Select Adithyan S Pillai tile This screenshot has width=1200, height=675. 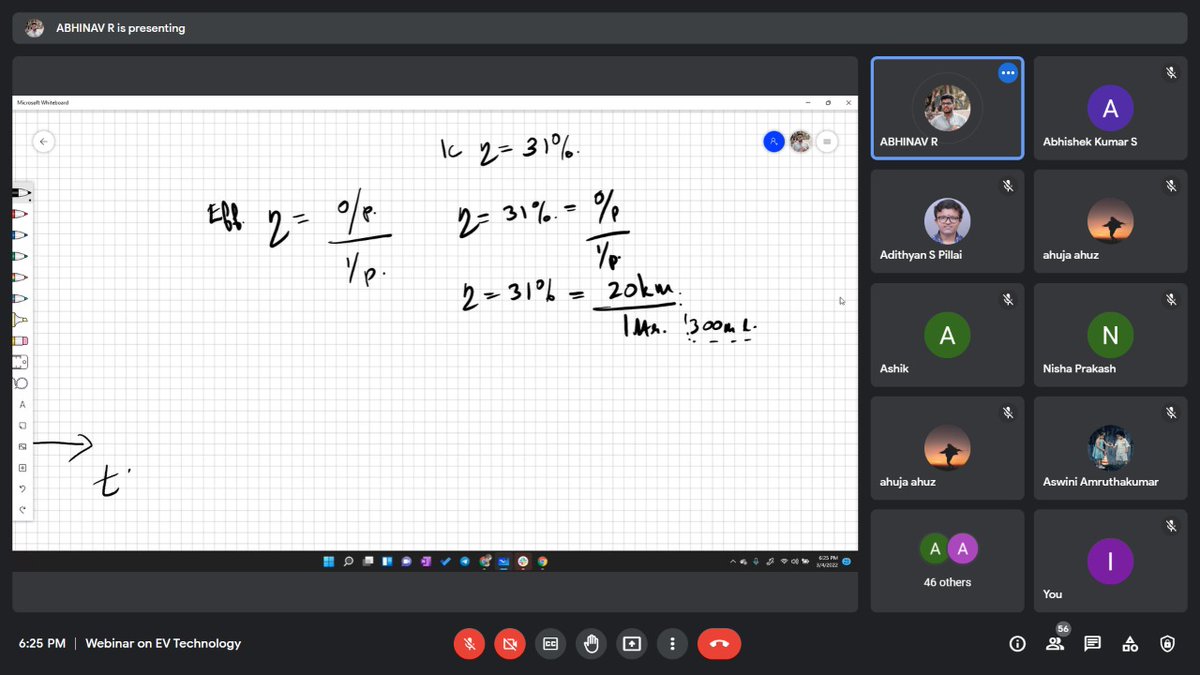pyautogui.click(x=947, y=221)
